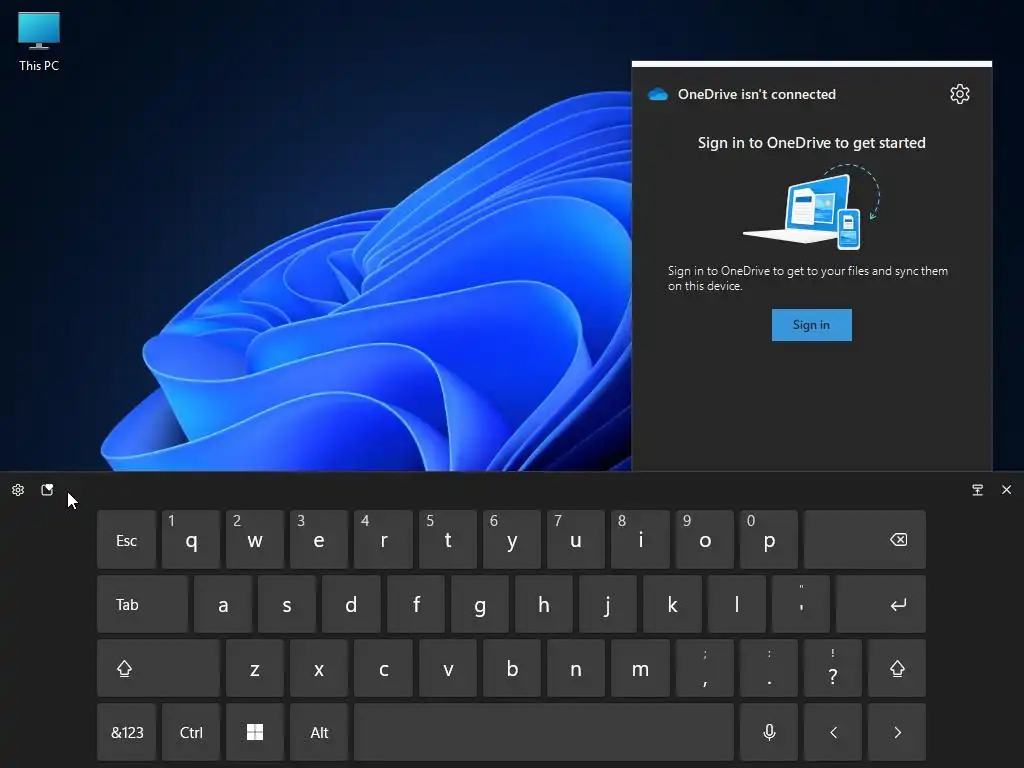Image resolution: width=1024 pixels, height=768 pixels.
Task: Tap the right arrow key
Action: [x=897, y=732]
